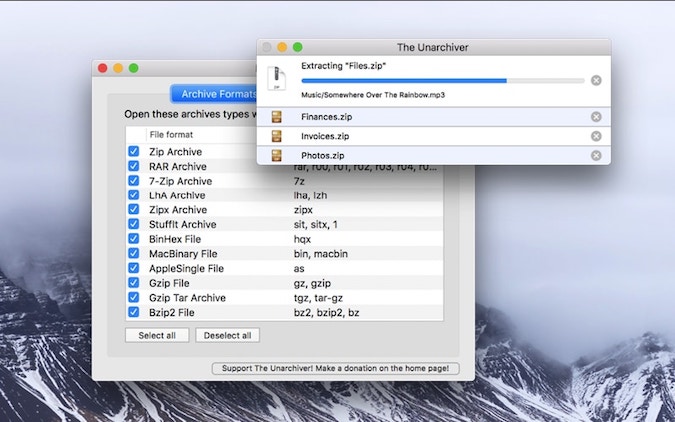Remove Invoices.zip from the extraction queue
This screenshot has width=675, height=422.
pyautogui.click(x=596, y=136)
